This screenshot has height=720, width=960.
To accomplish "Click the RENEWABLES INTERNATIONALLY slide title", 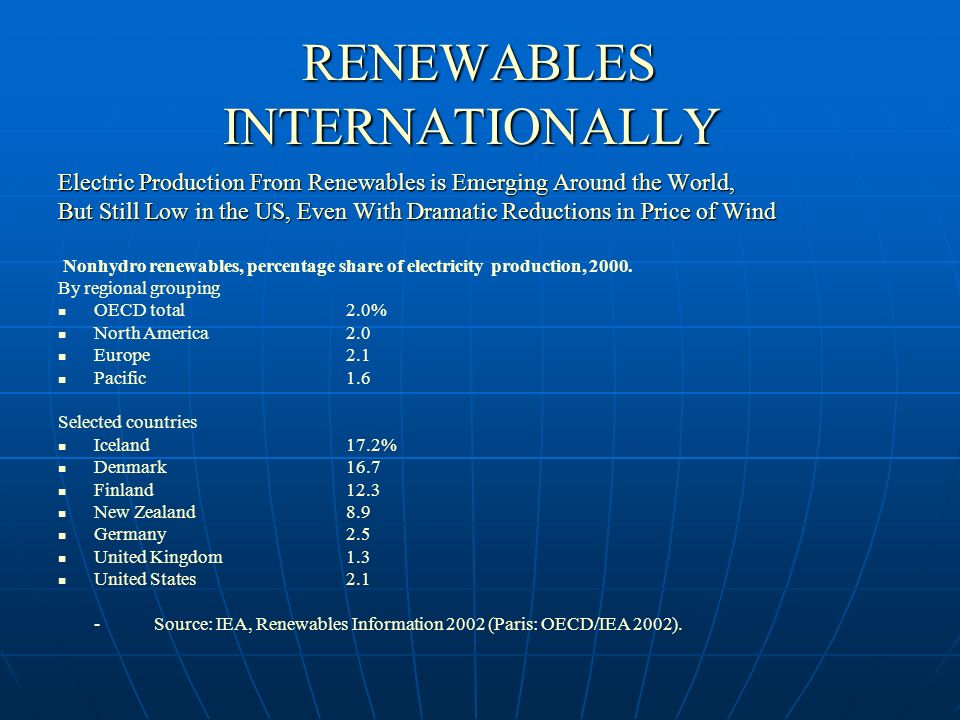I will tap(471, 94).
